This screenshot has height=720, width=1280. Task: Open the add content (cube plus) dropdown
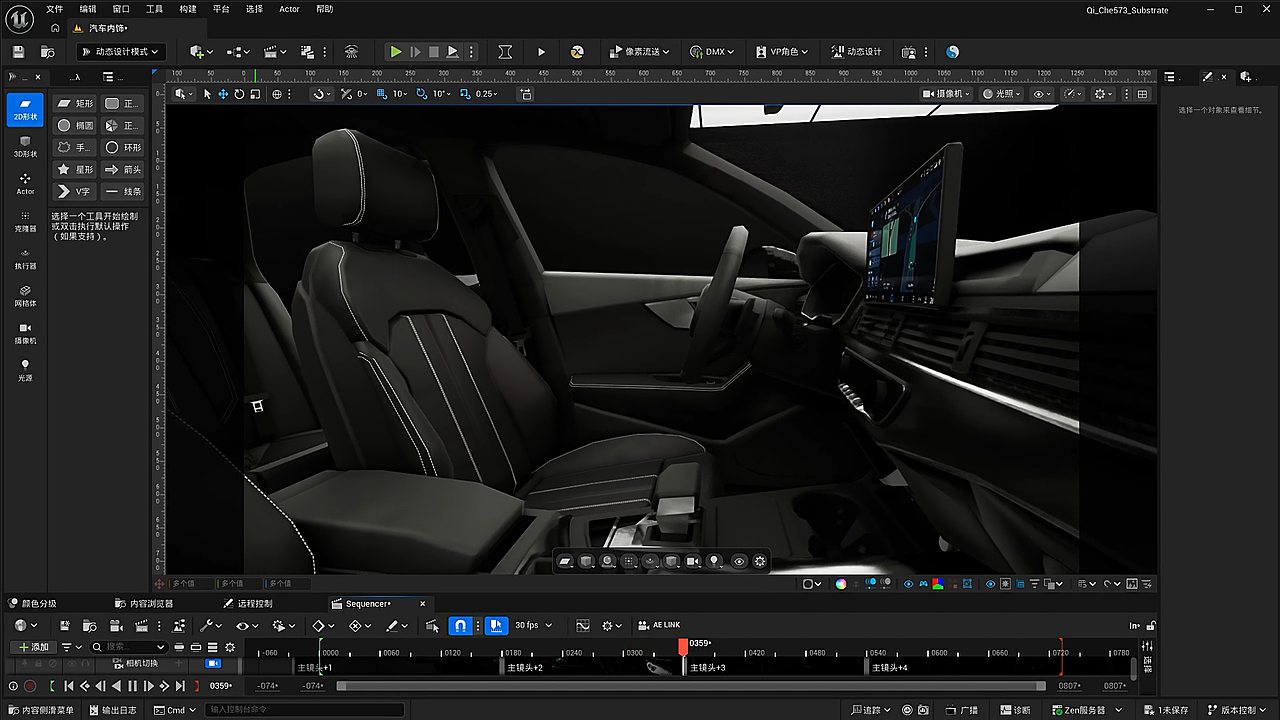201,51
